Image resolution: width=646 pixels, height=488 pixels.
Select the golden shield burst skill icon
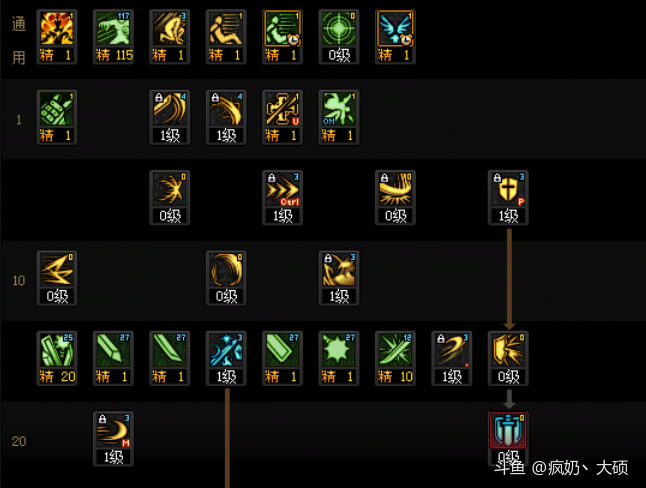(x=508, y=350)
